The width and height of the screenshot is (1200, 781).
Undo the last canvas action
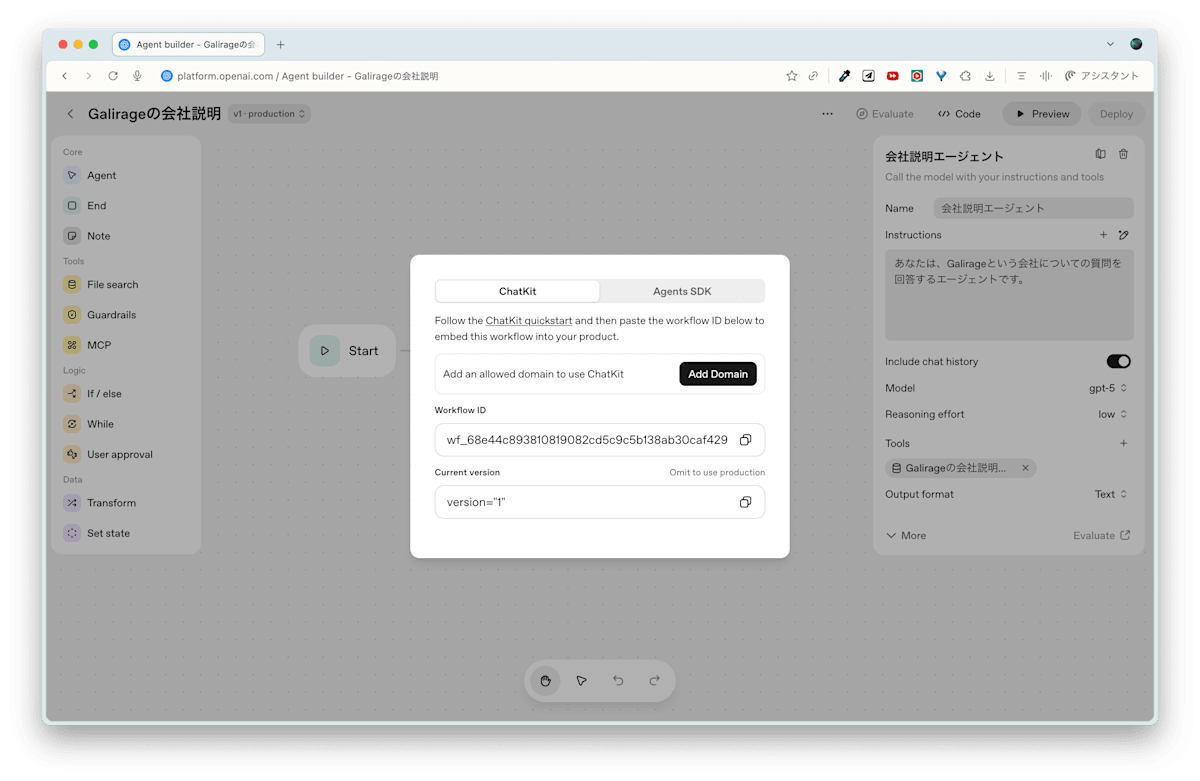618,681
